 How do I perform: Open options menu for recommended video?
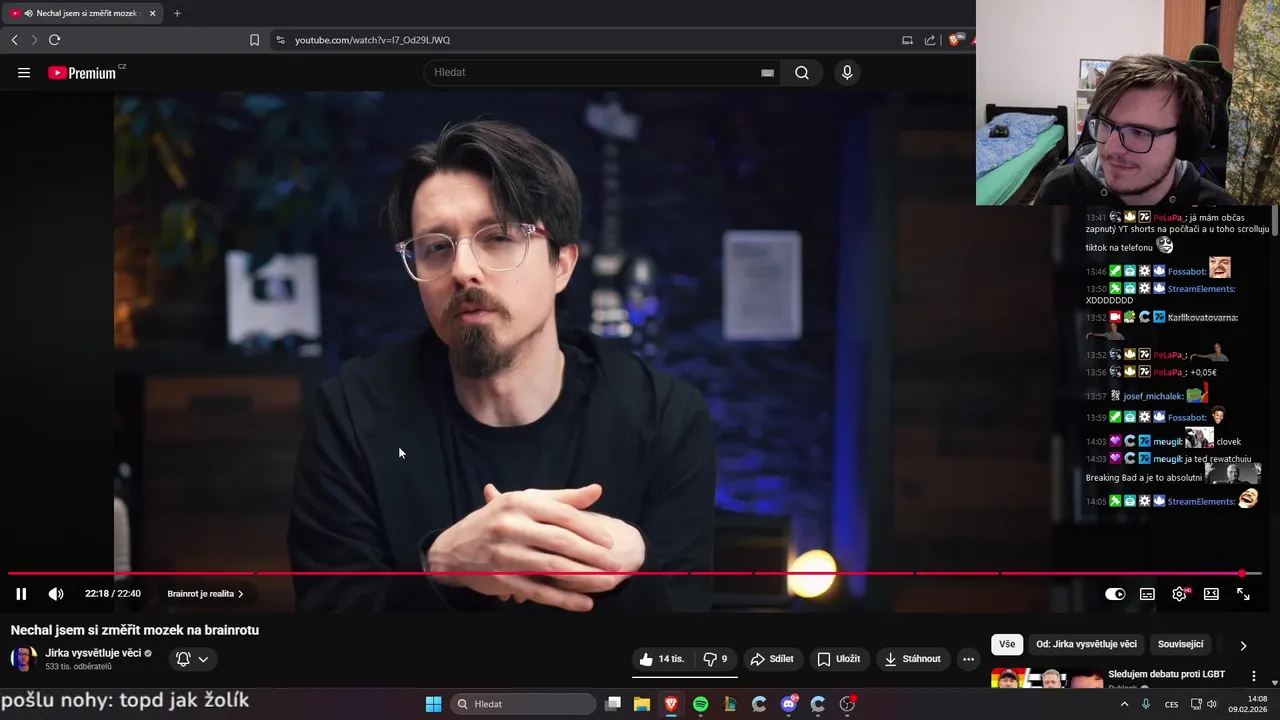tap(1254, 677)
